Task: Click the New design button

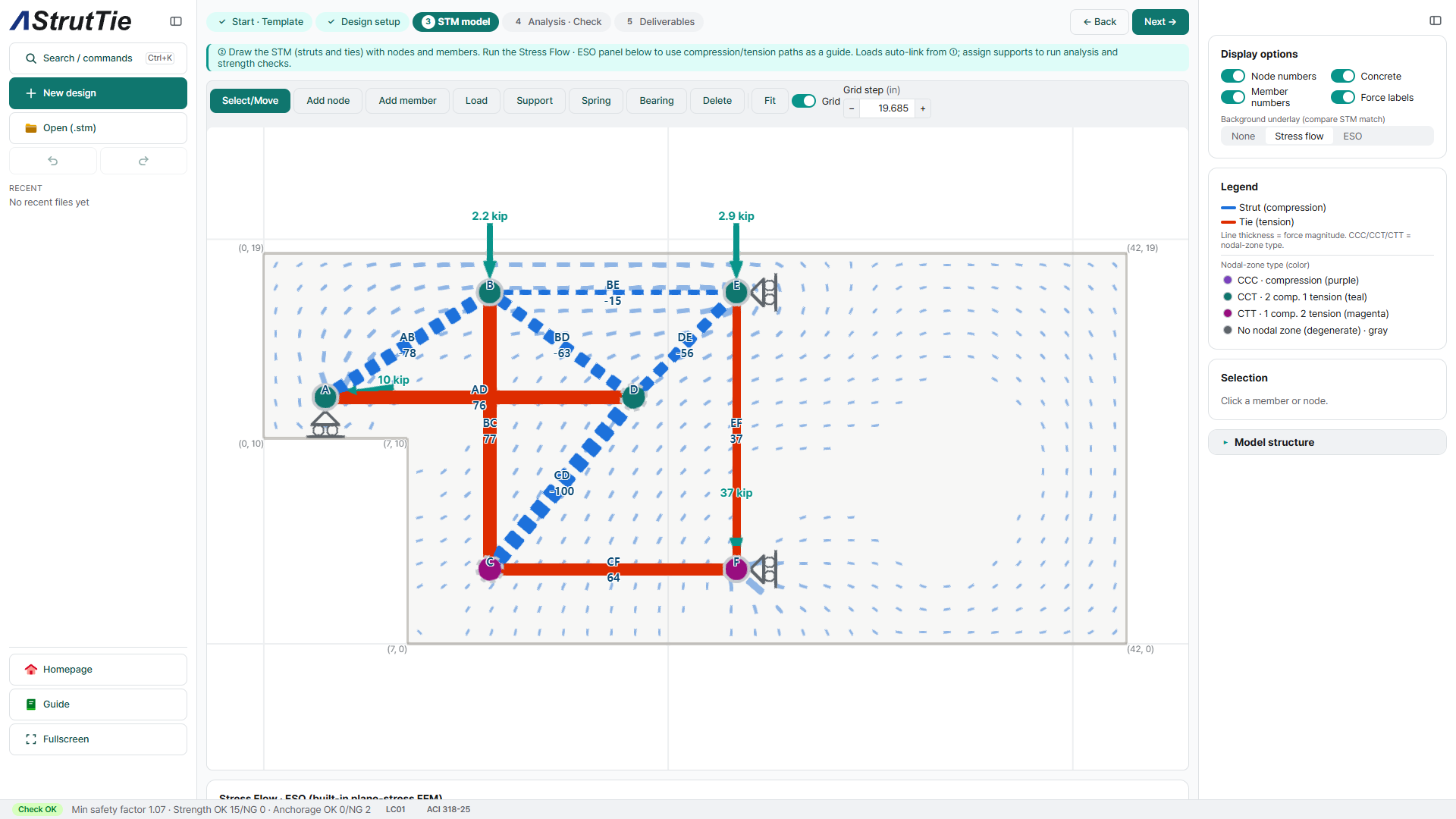Action: tap(98, 93)
